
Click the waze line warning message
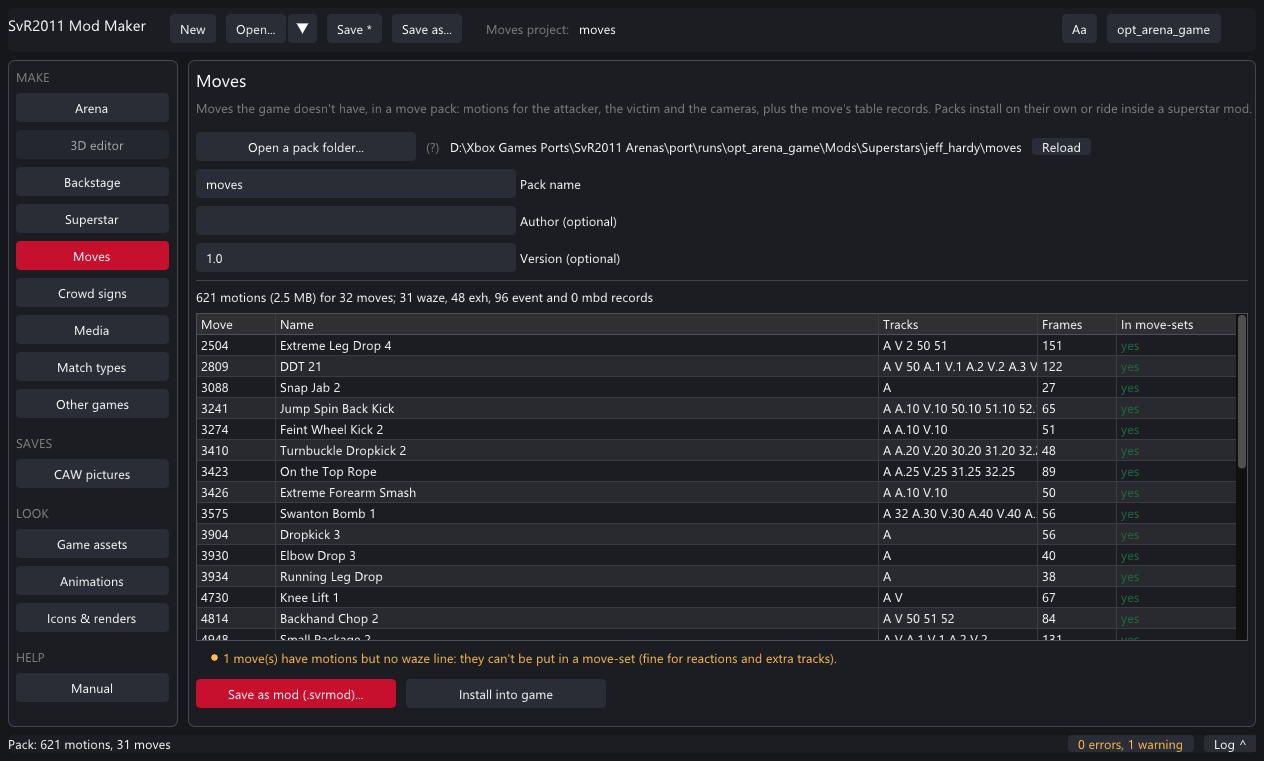coord(530,659)
